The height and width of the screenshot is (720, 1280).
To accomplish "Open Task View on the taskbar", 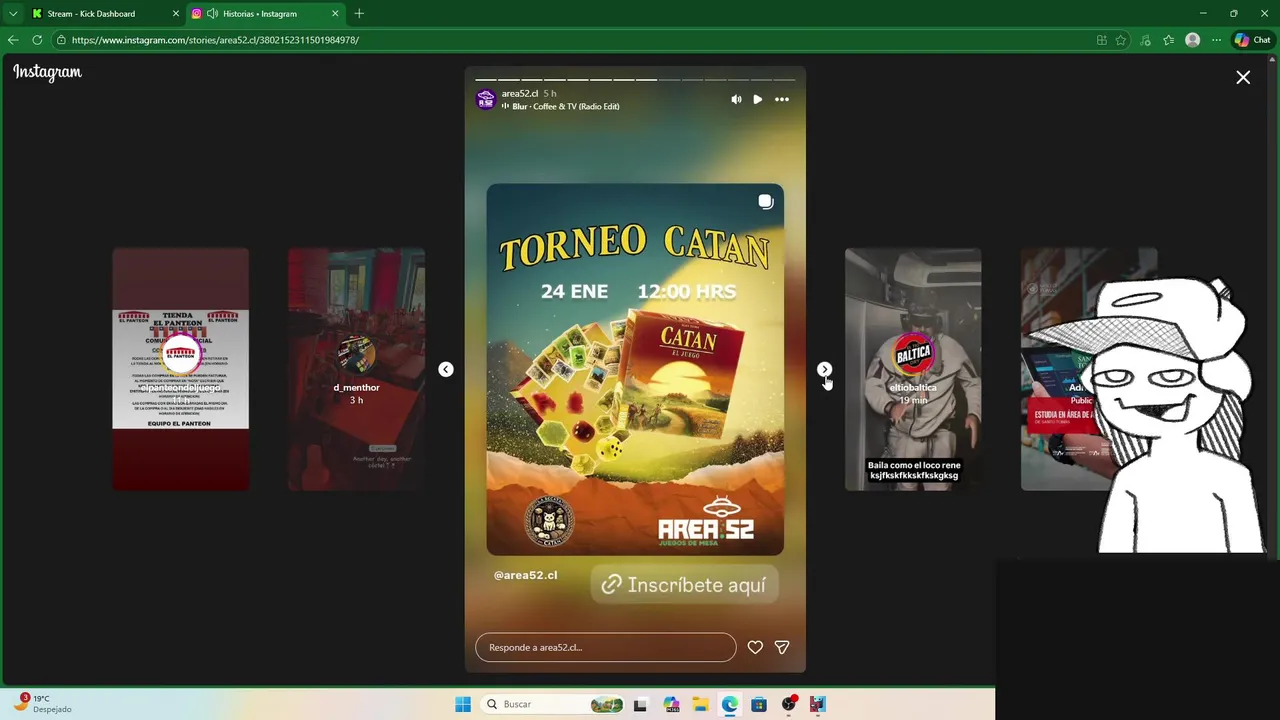I will [640, 704].
